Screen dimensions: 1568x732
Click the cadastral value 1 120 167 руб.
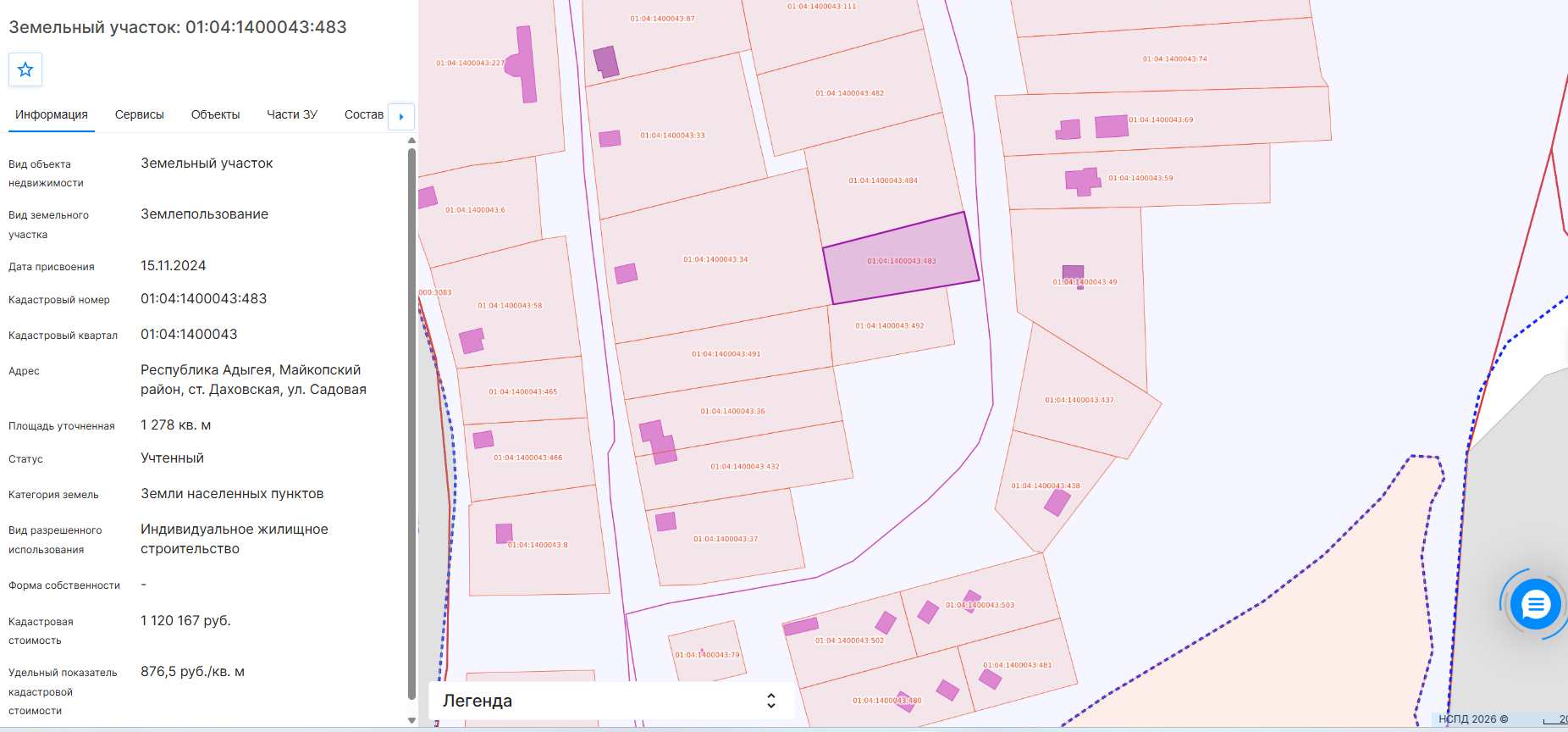click(185, 621)
